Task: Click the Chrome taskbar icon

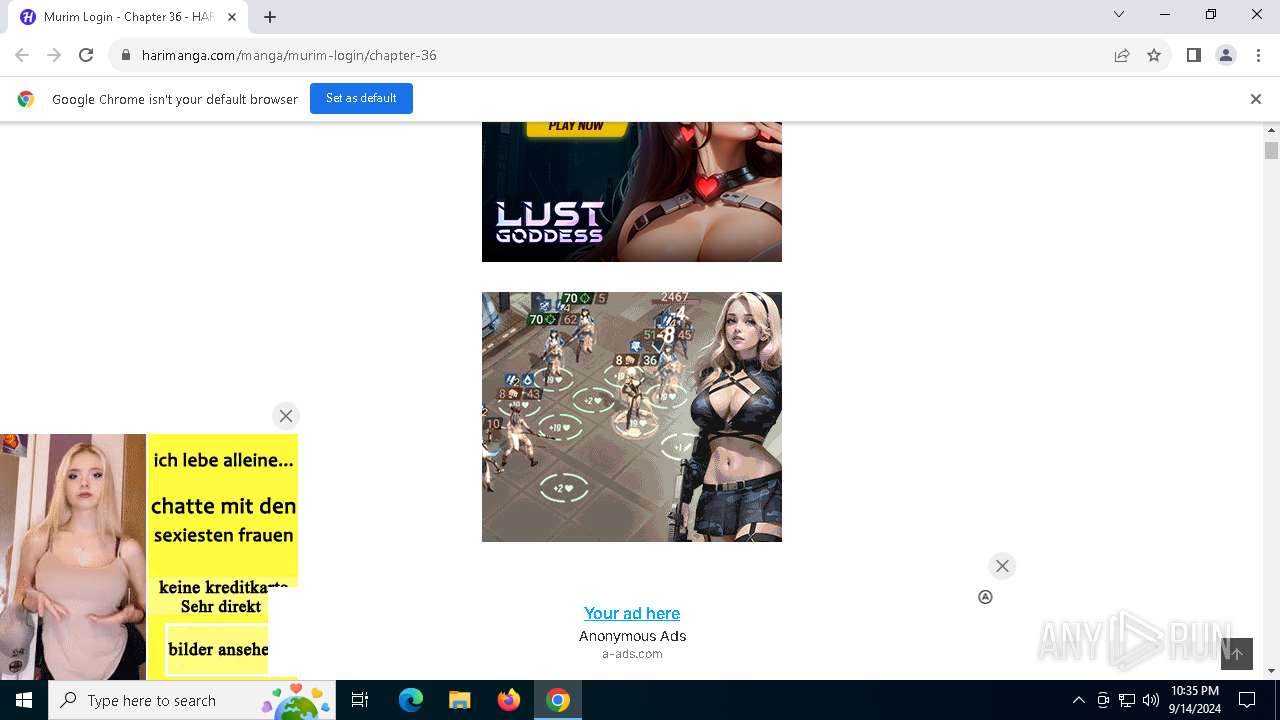Action: coord(558,700)
